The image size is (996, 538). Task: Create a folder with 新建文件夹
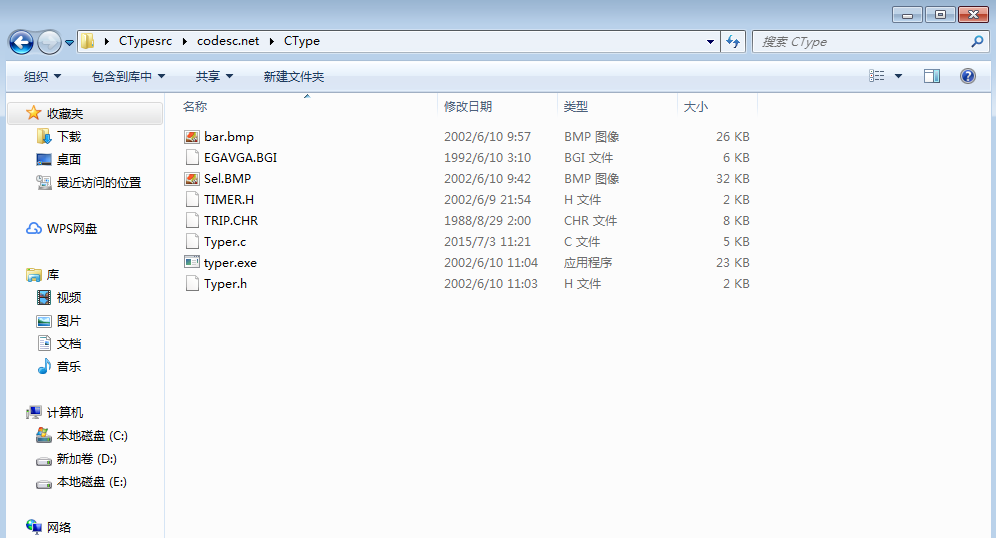293,77
